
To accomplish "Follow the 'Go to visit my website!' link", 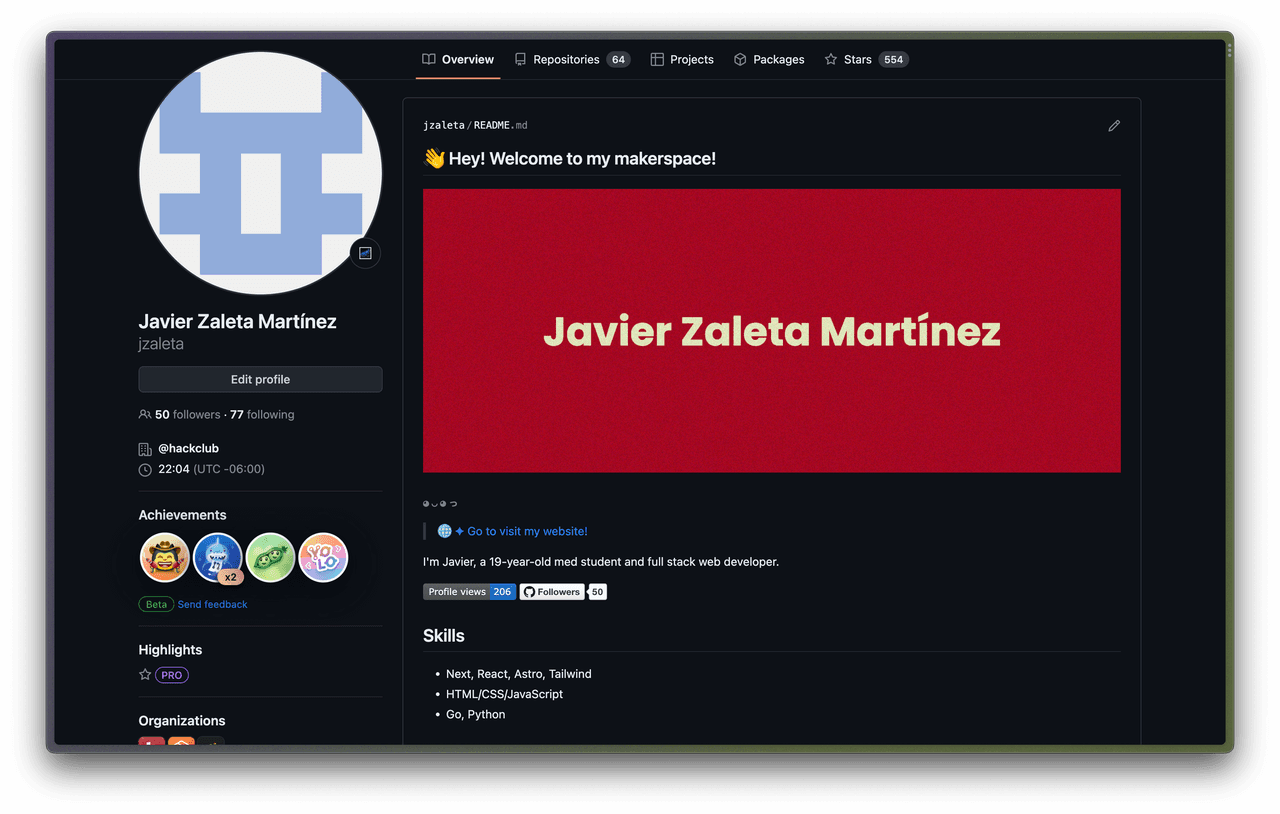I will click(527, 531).
